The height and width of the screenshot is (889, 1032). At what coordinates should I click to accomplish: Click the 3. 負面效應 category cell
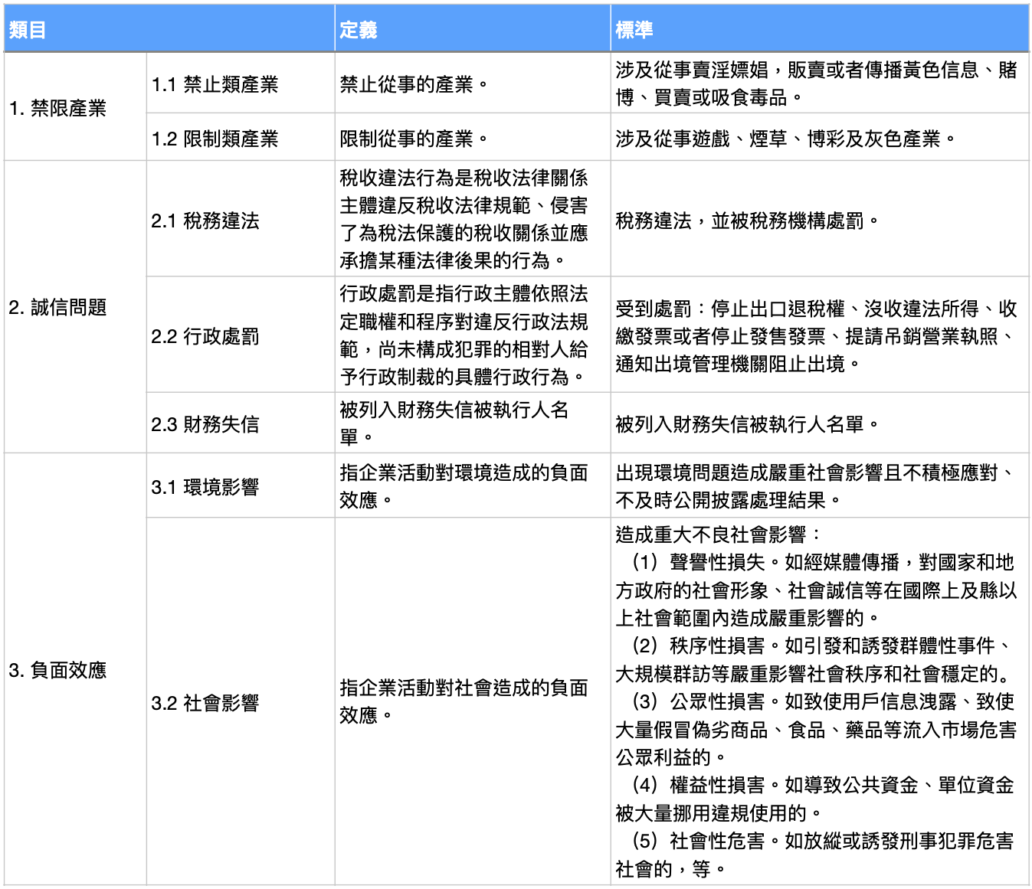(x=58, y=670)
